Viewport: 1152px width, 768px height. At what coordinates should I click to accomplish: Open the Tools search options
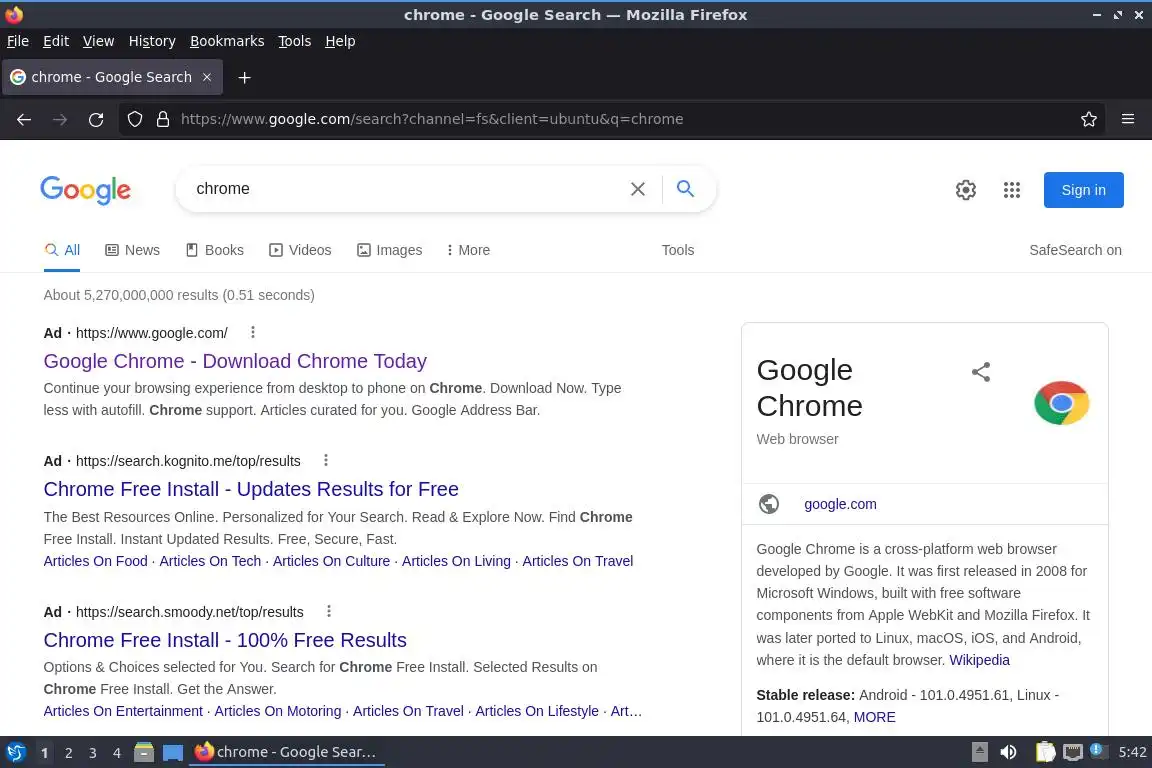pos(677,250)
